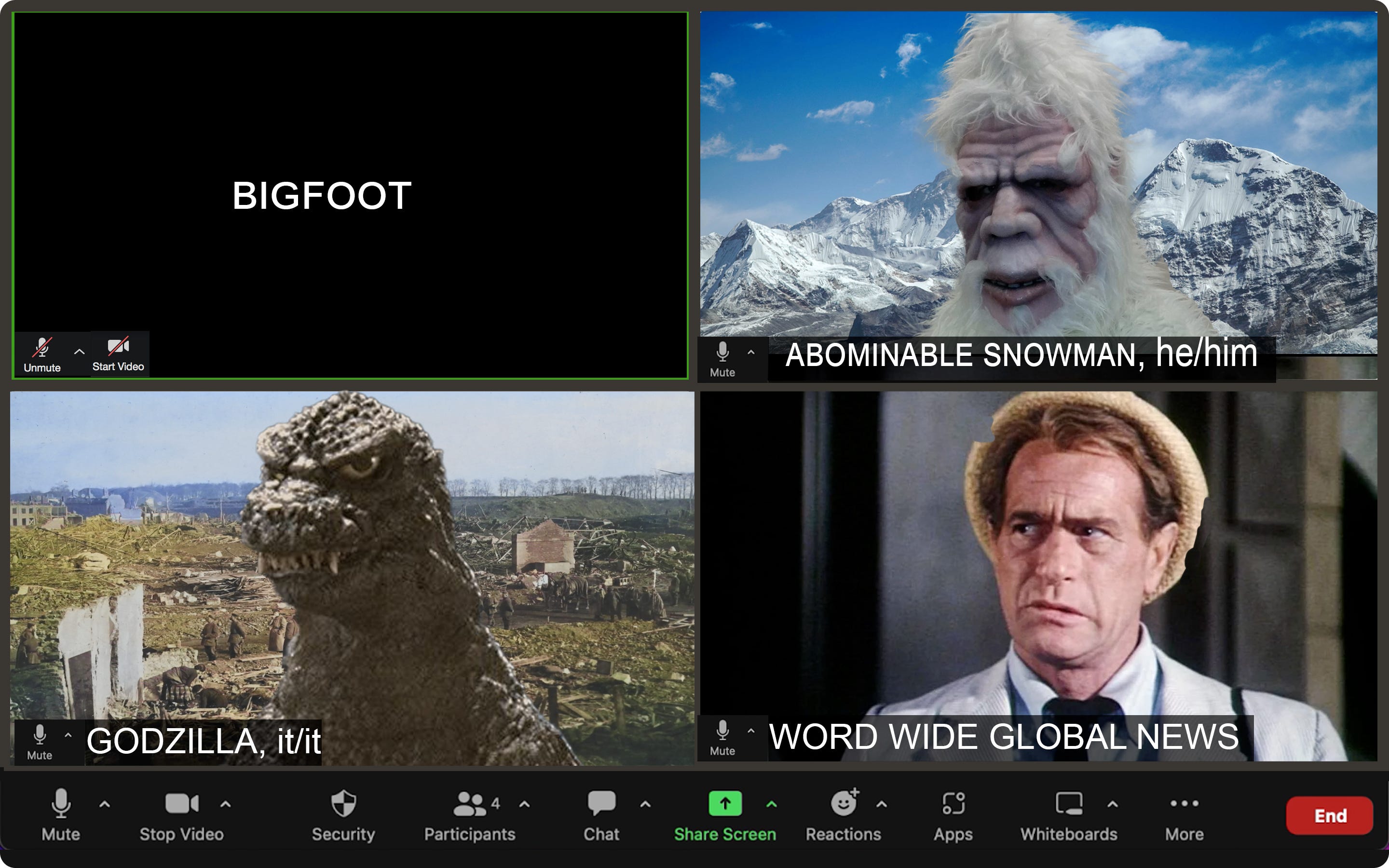Expand audio arrow in ABOMINABLE SNOWMAN tile
This screenshot has width=1389, height=868.
[751, 352]
